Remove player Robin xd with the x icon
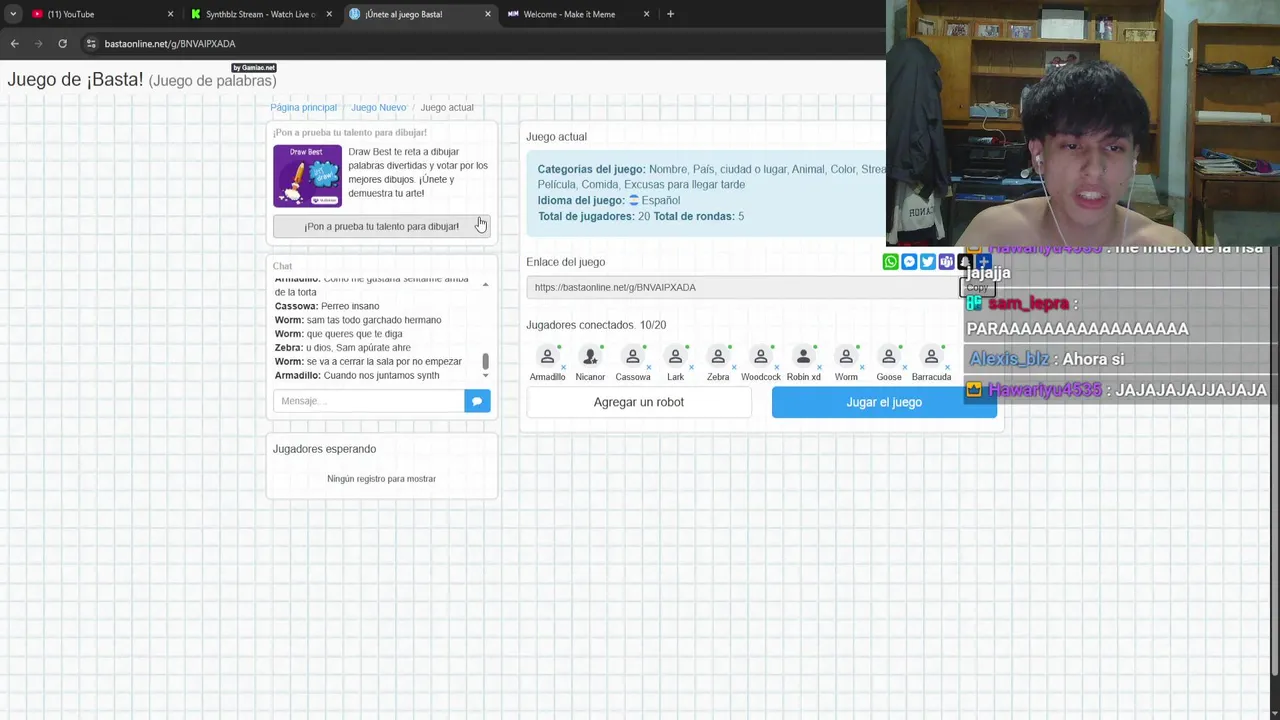 point(819,367)
